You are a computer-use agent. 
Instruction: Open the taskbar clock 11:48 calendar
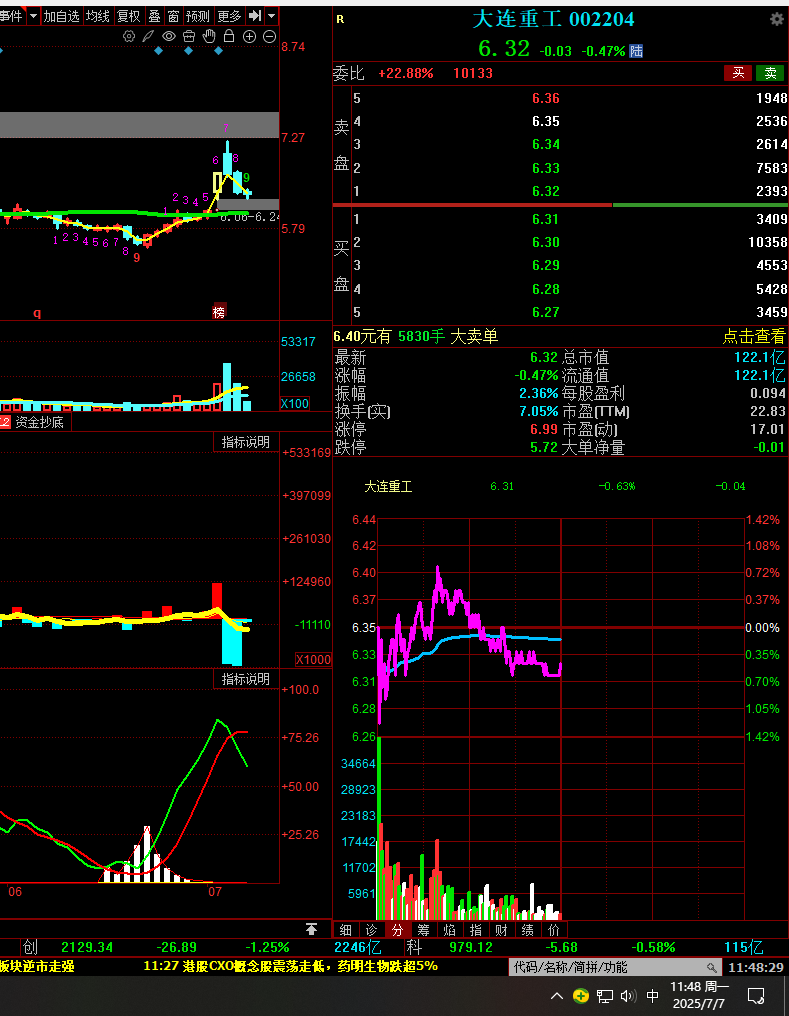[700, 995]
